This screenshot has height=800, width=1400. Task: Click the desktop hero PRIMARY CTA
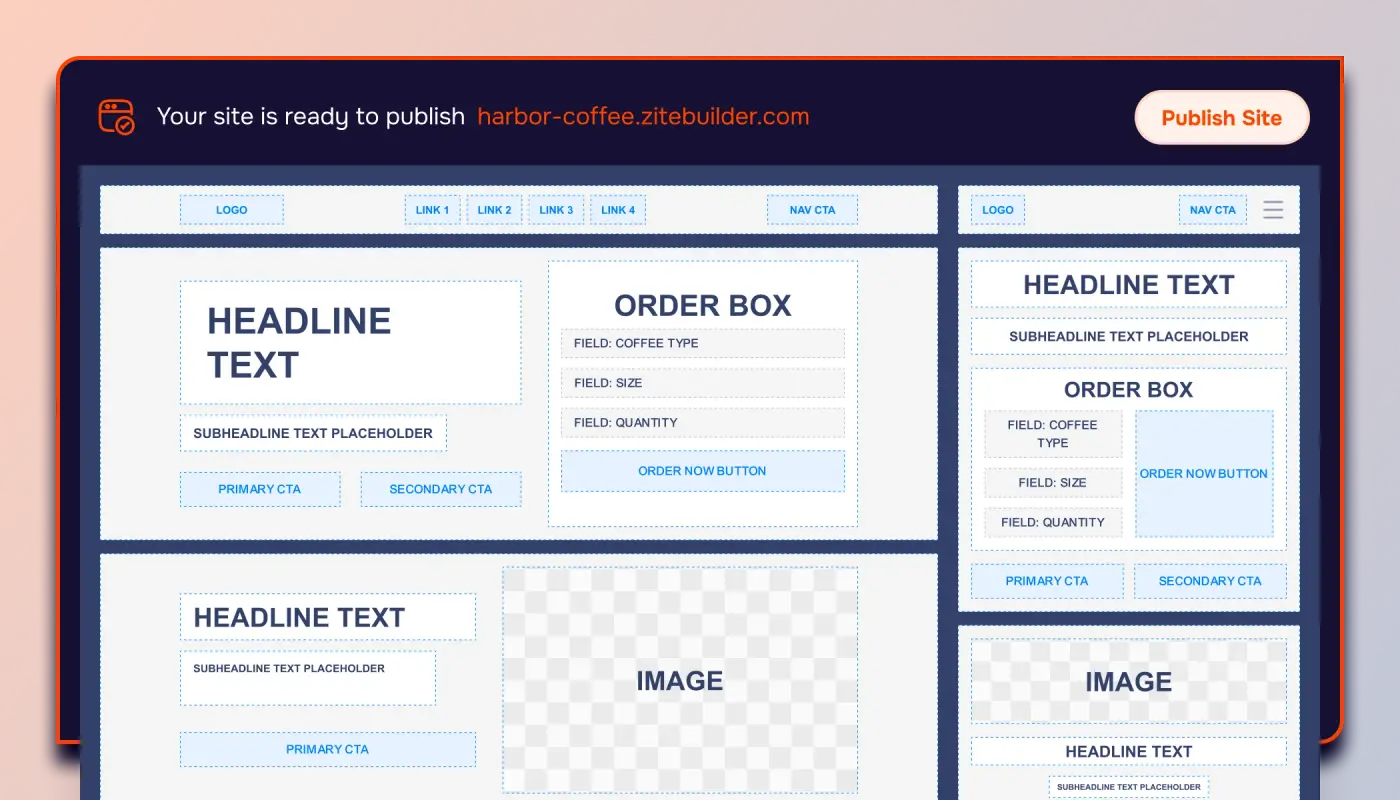260,489
